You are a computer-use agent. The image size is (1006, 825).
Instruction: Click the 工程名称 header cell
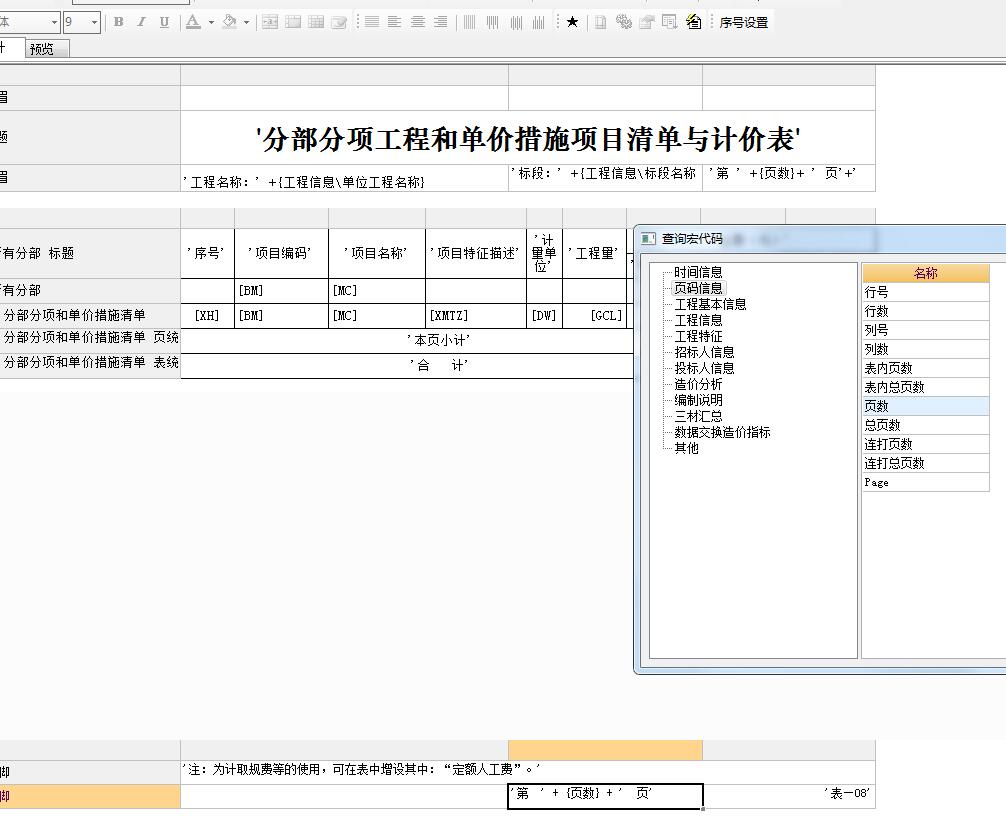[x=345, y=178]
